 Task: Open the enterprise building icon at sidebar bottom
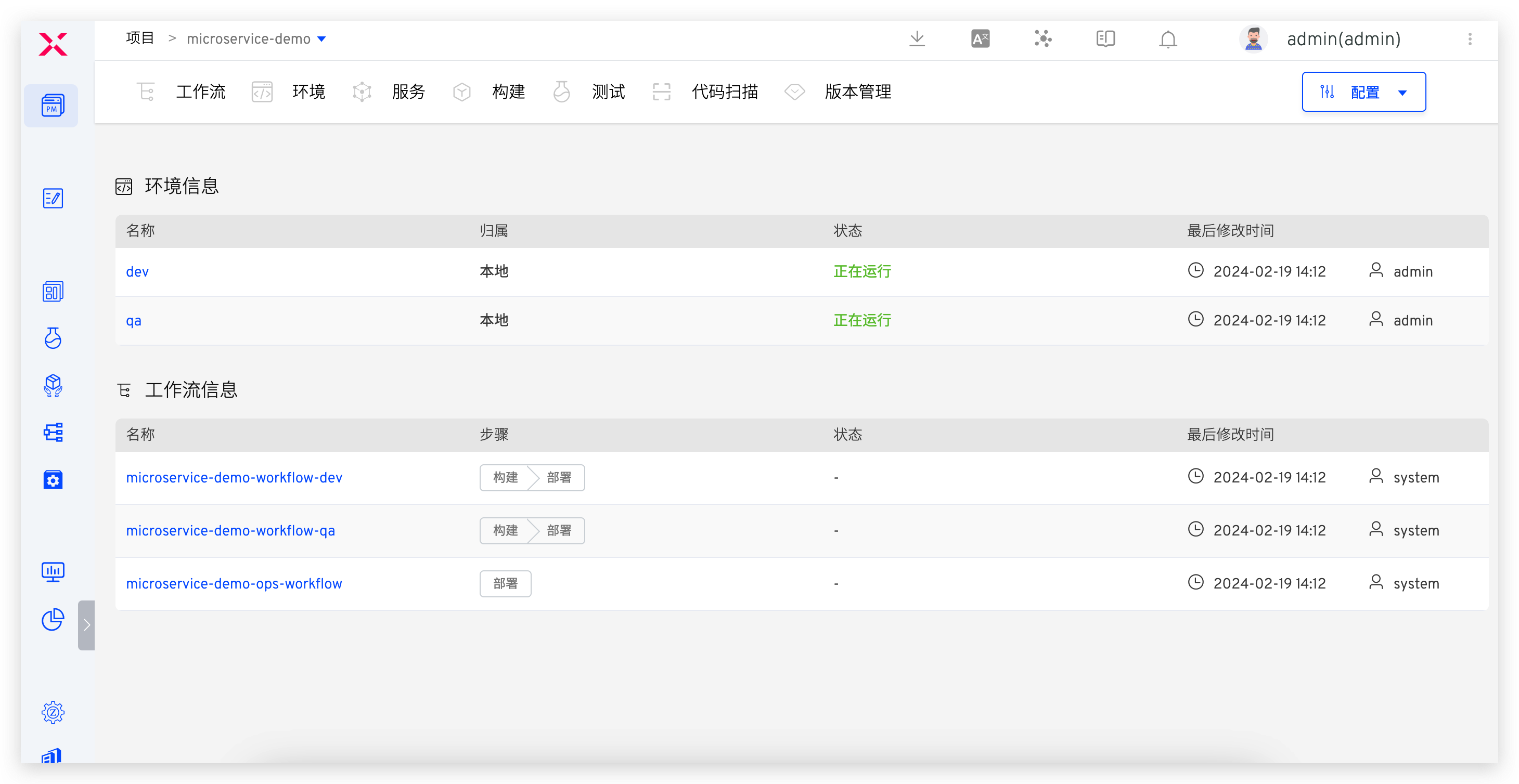(x=53, y=756)
